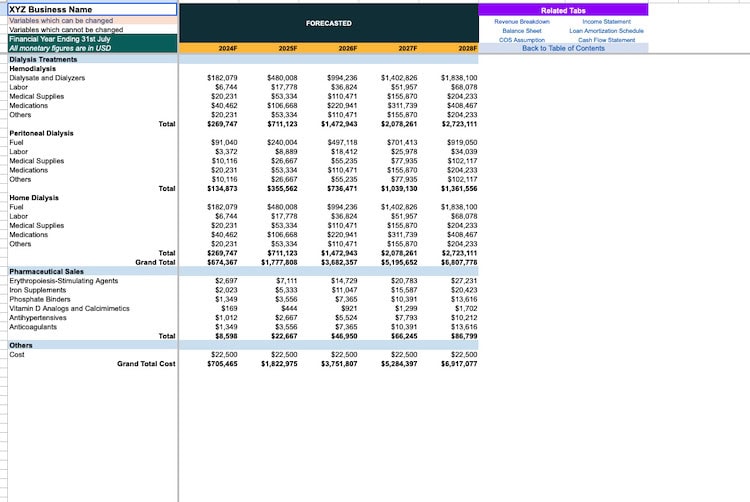
Task: Select 2025F Grand Total Cost $1,822,975
Action: point(279,364)
